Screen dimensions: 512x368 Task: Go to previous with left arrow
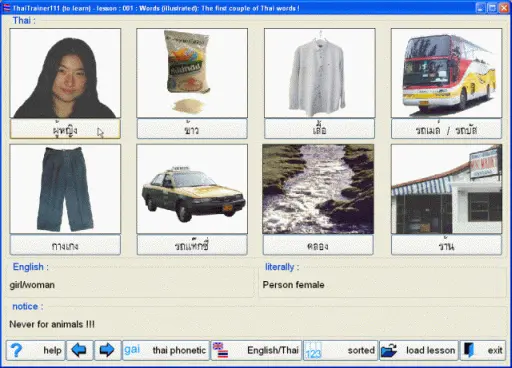(80, 350)
